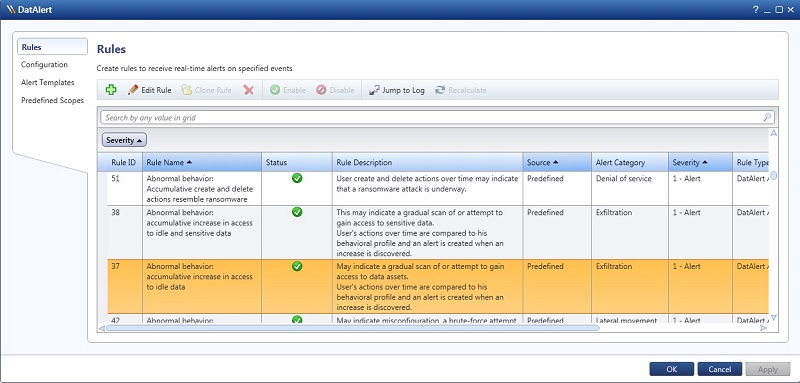Click 'access to data assets' description for rule 37
Viewport: 800px width, 383px height.
[428, 287]
